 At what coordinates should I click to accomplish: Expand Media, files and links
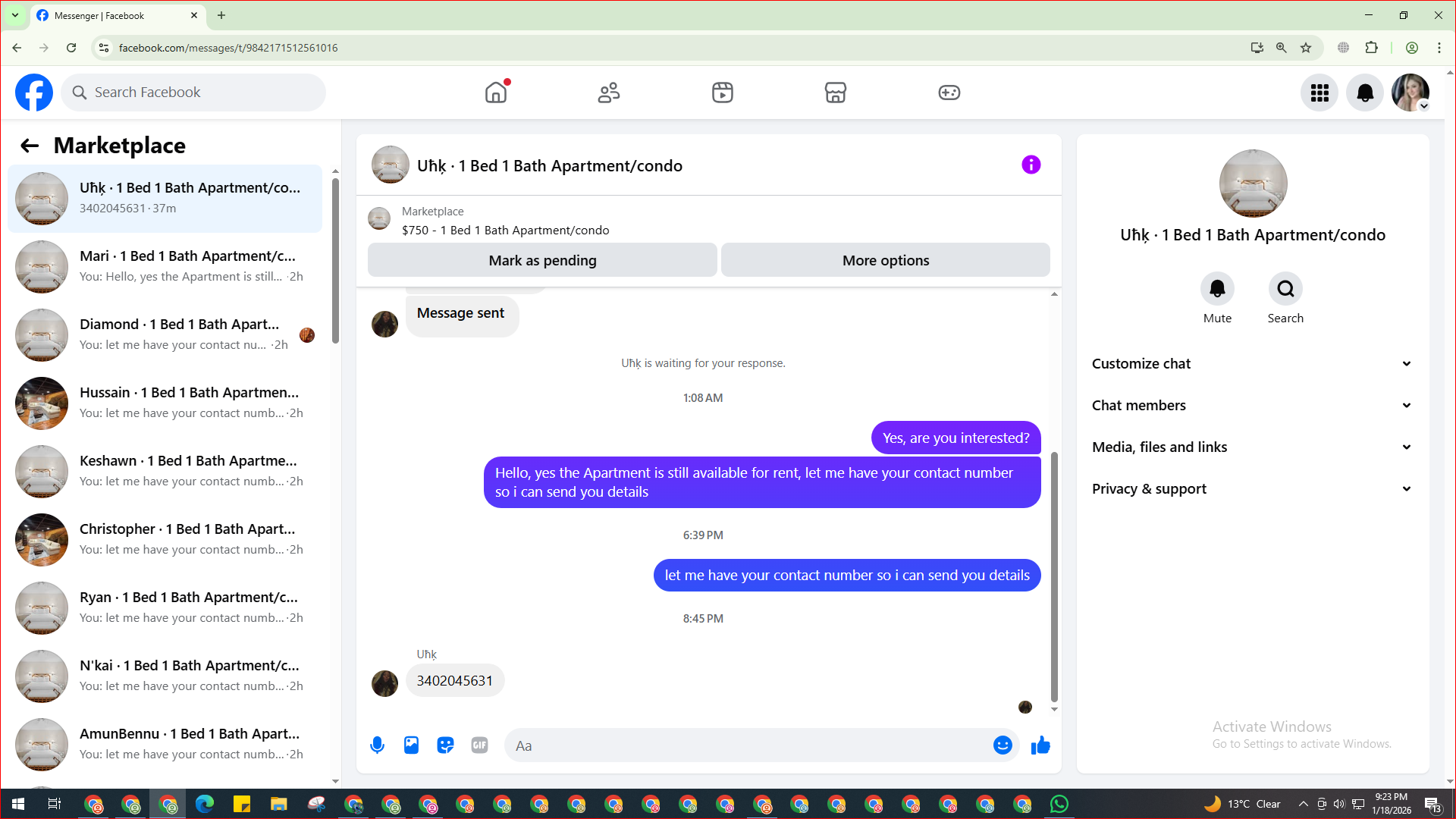[x=1251, y=447]
